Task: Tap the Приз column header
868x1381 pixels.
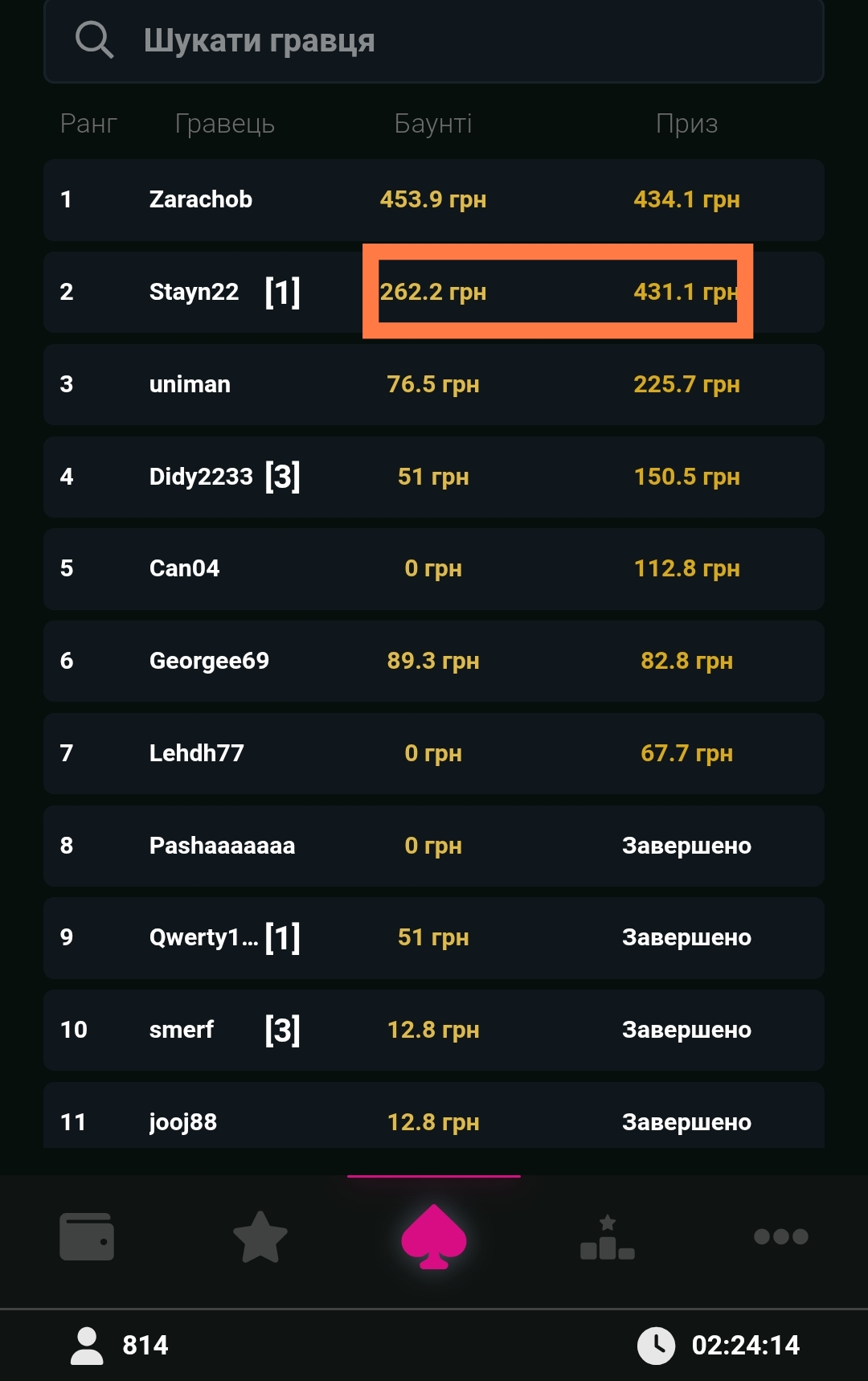Action: pos(686,124)
